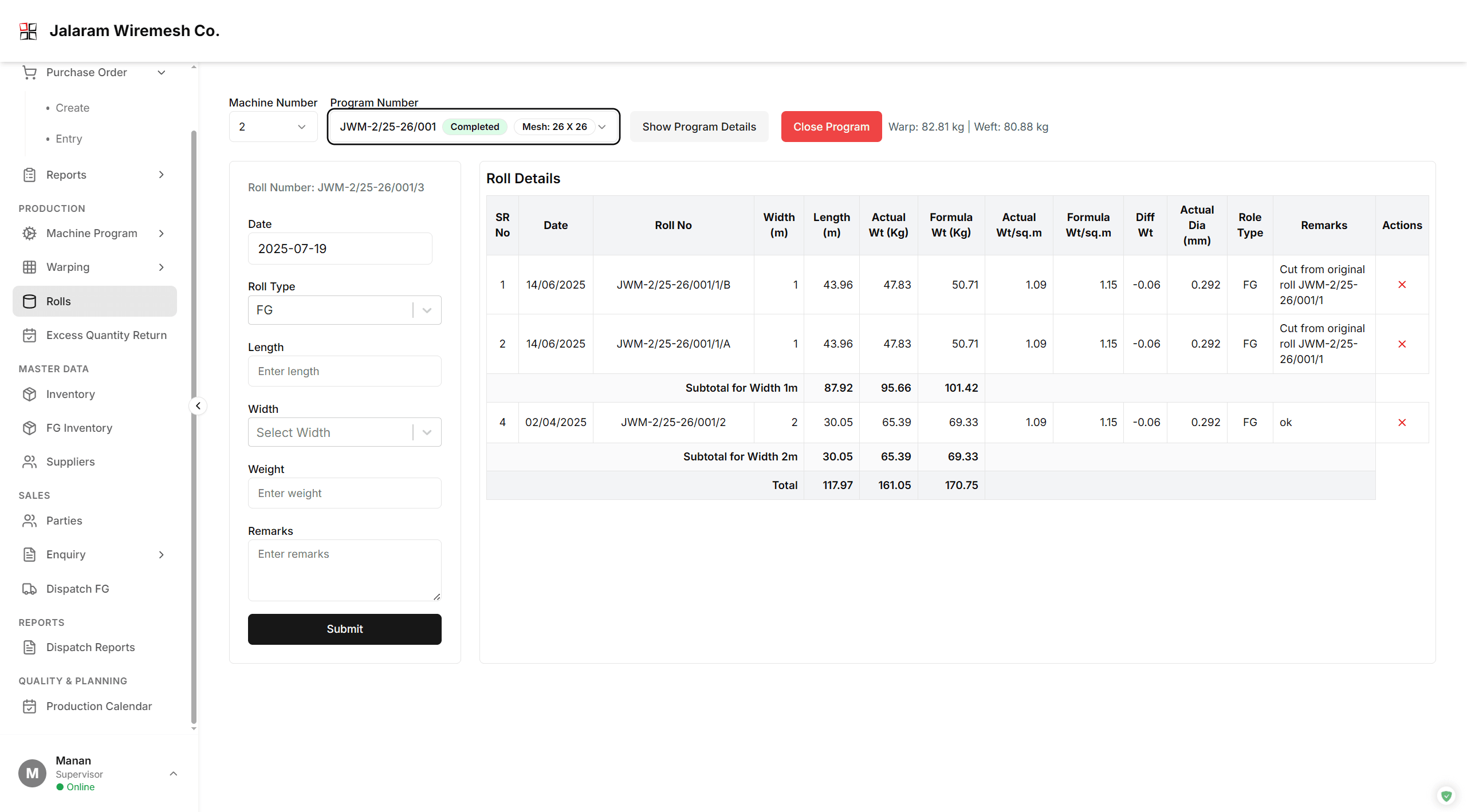Click the Close Program button
This screenshot has height=812, width=1467.
(x=831, y=127)
